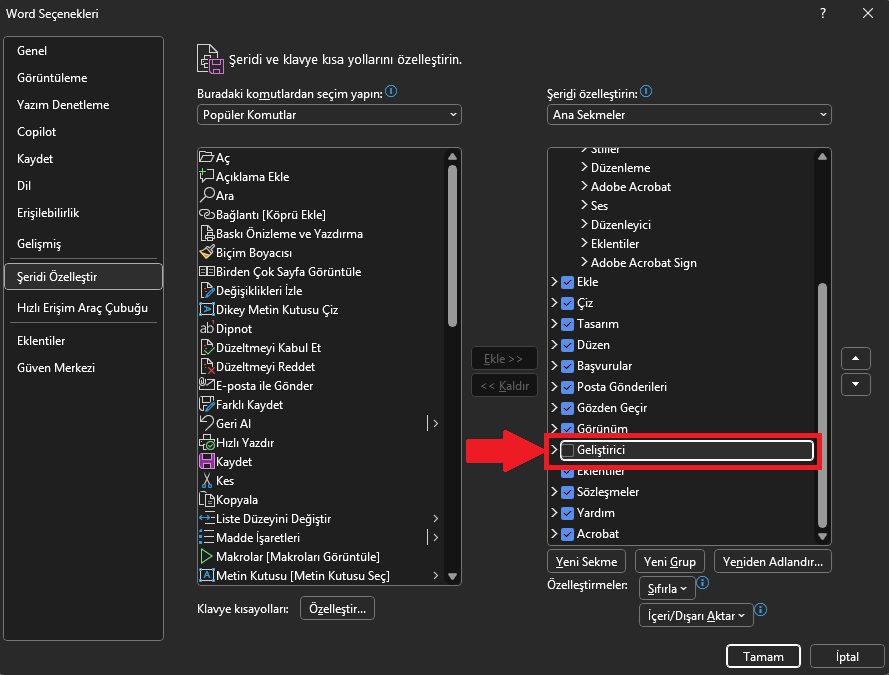
Task: Click the right tab list scrollbar
Action: click(823, 400)
